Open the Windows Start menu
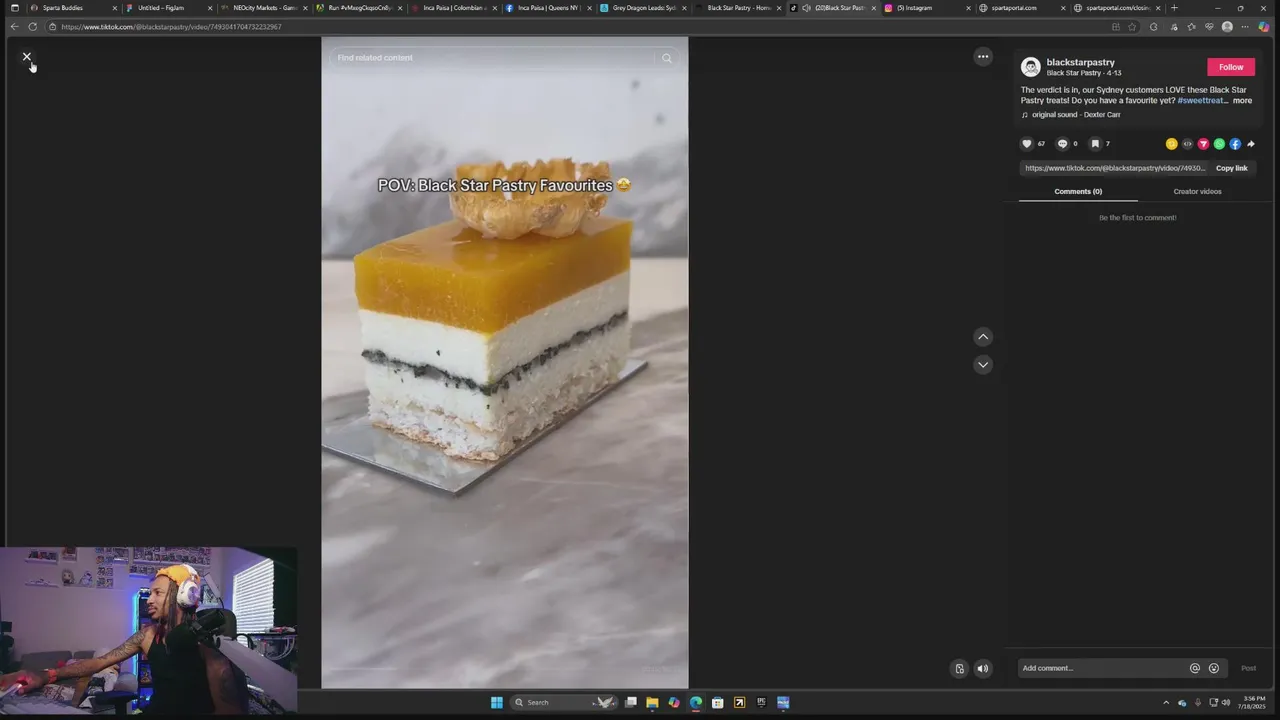 click(x=497, y=702)
